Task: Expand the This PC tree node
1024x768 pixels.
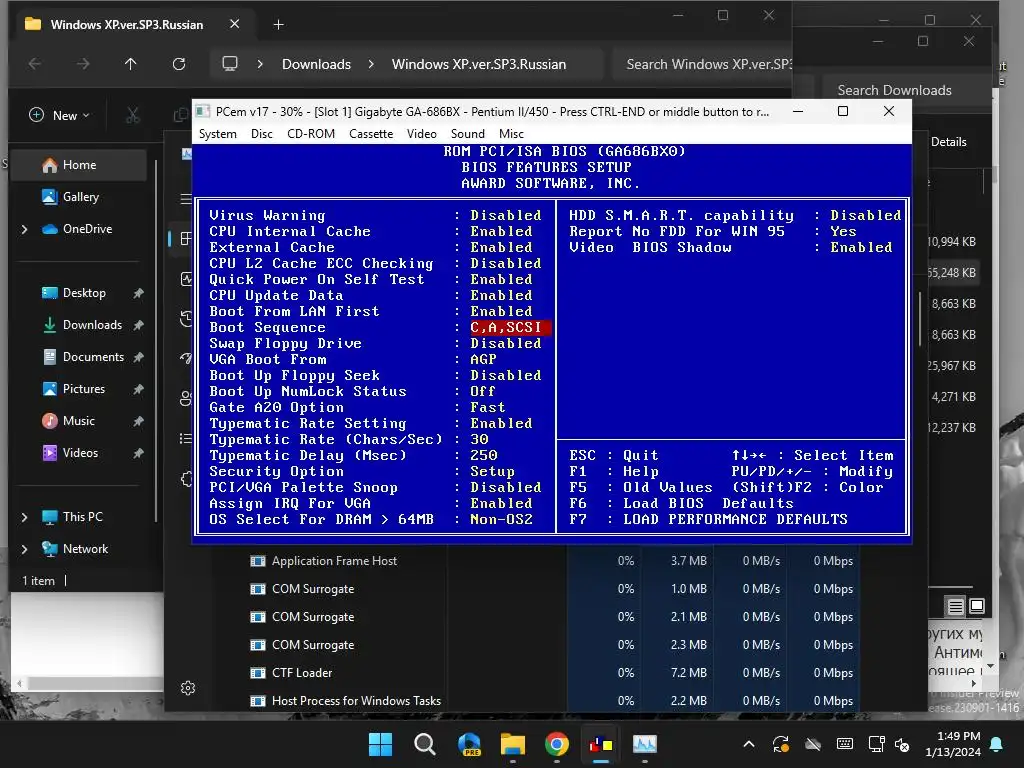Action: pyautogui.click(x=25, y=517)
